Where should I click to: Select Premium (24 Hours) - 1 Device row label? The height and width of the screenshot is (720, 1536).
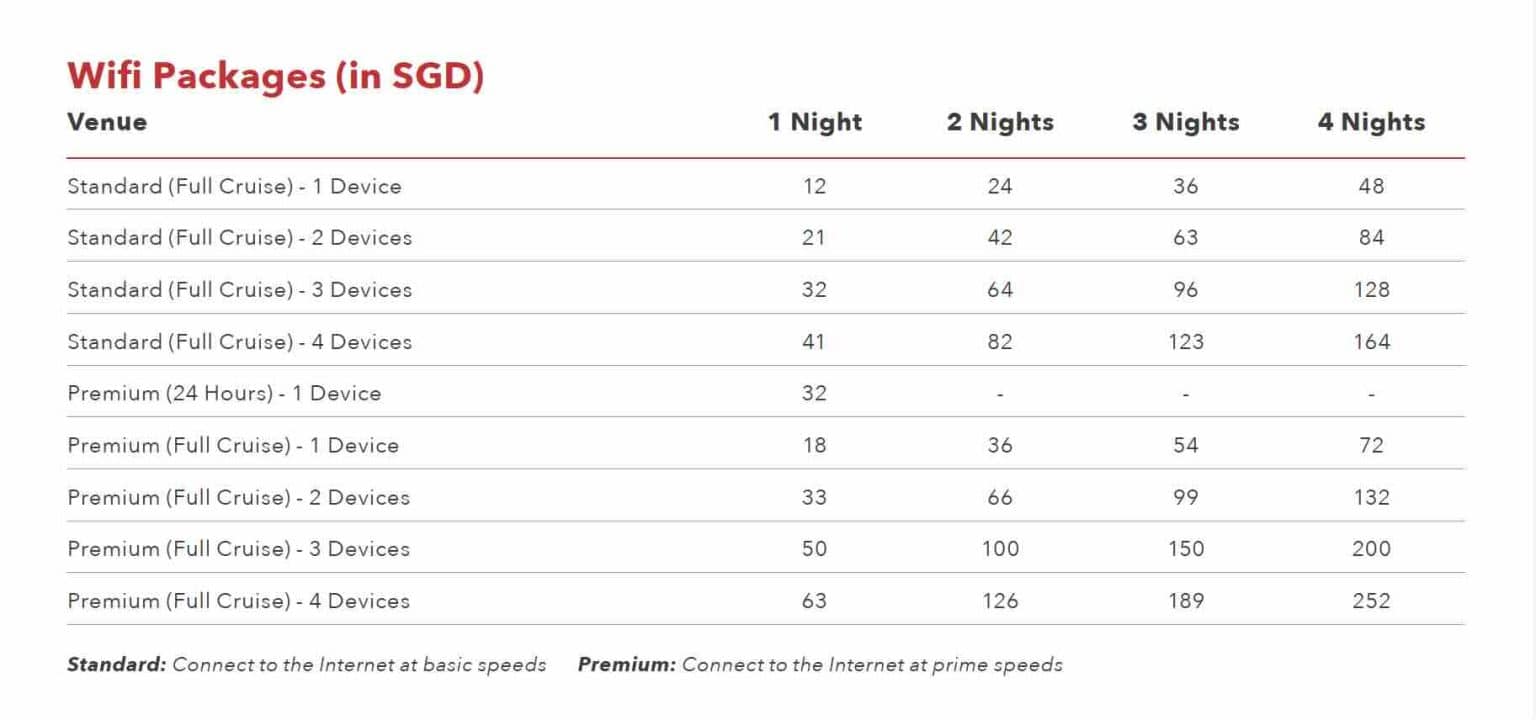[x=224, y=393]
